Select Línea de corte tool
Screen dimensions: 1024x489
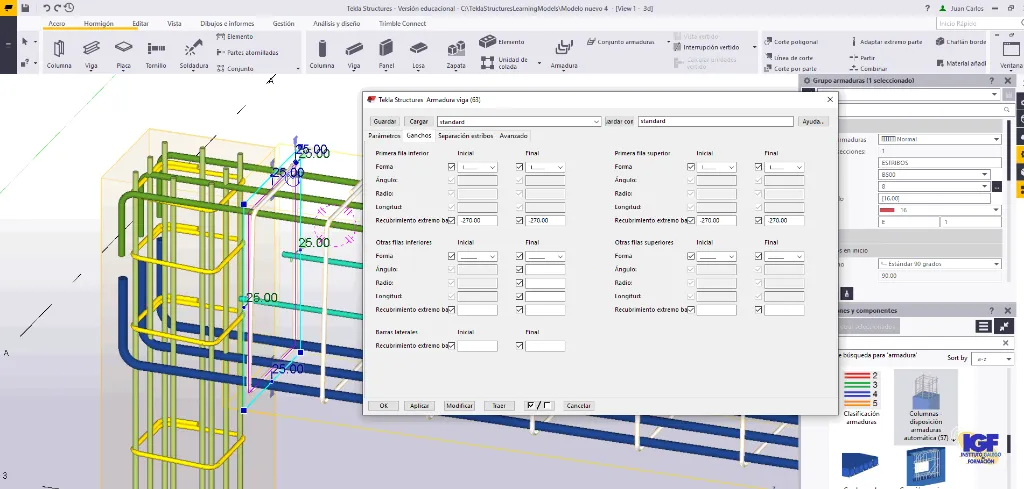click(788, 57)
